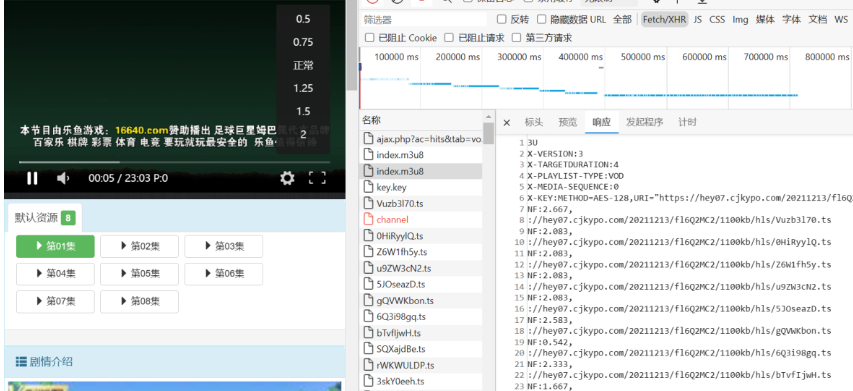The width and height of the screenshot is (853, 391).
Task: Filter requests by 字体
Action: click(792, 20)
